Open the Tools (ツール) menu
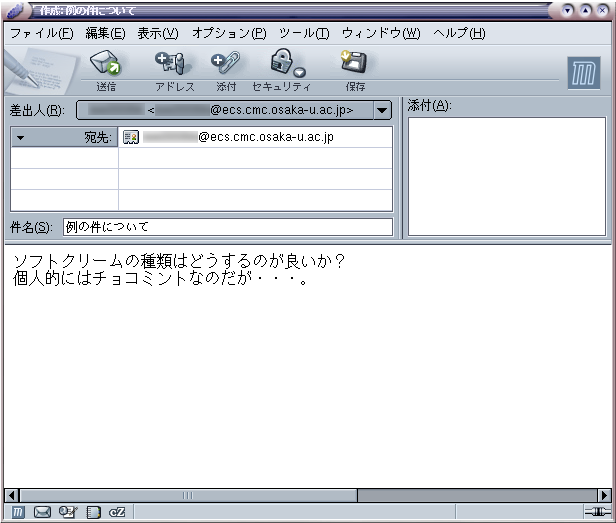 point(303,33)
